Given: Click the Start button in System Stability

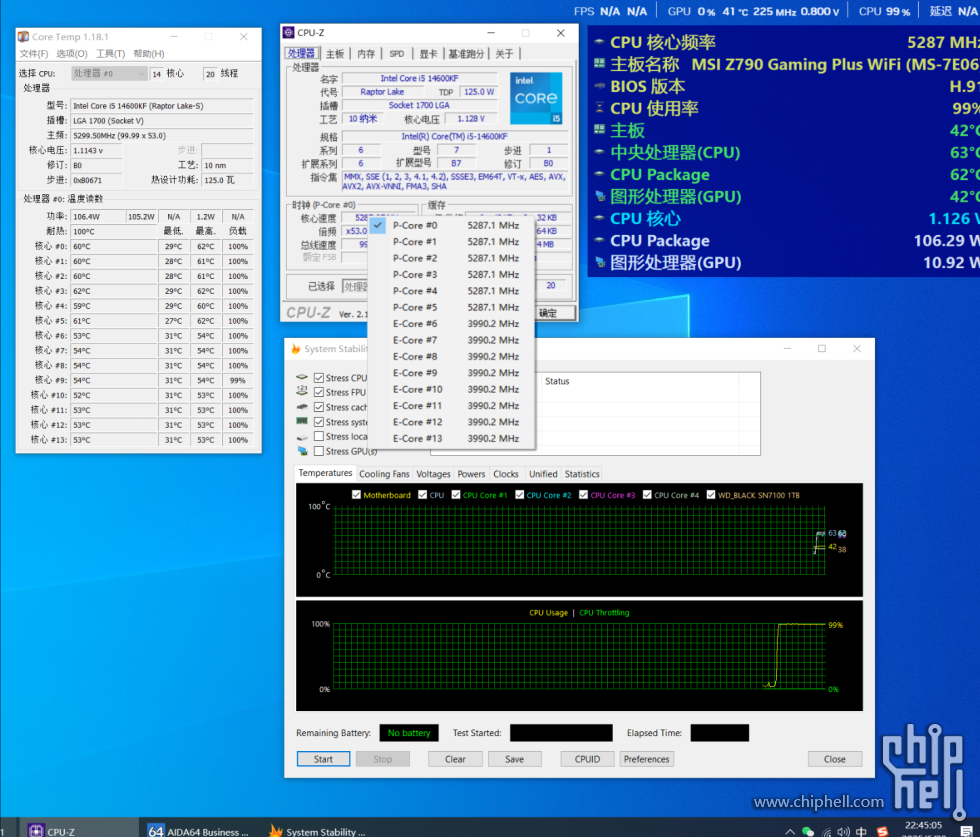Looking at the screenshot, I should coord(323,759).
